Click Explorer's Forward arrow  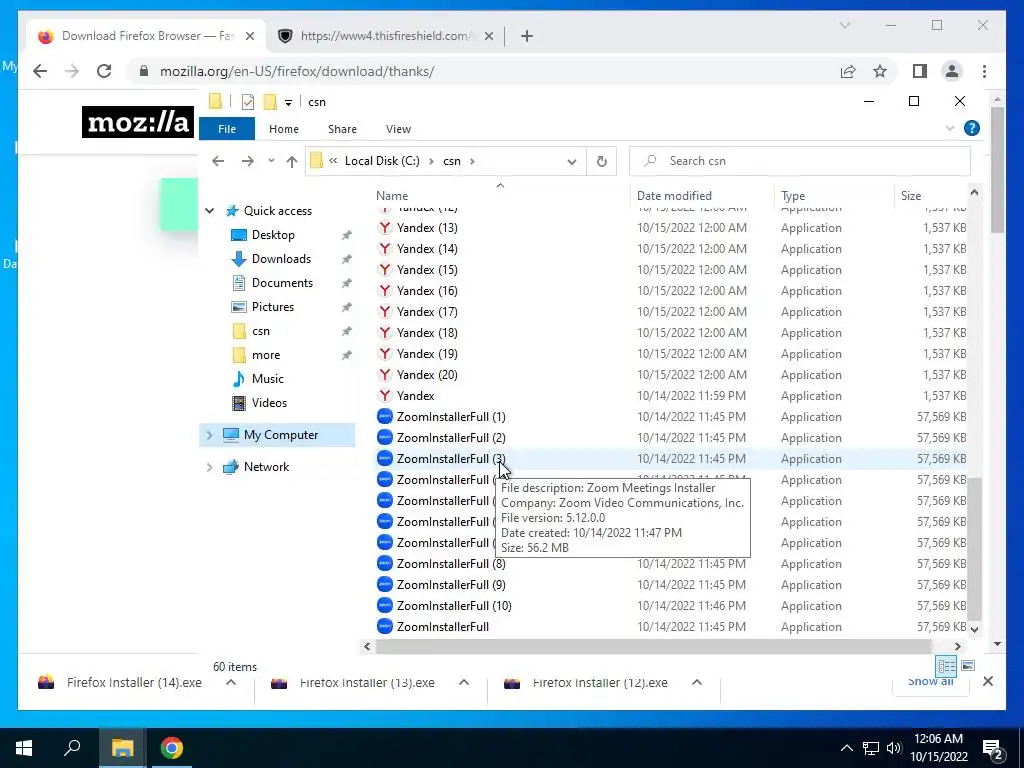[248, 161]
